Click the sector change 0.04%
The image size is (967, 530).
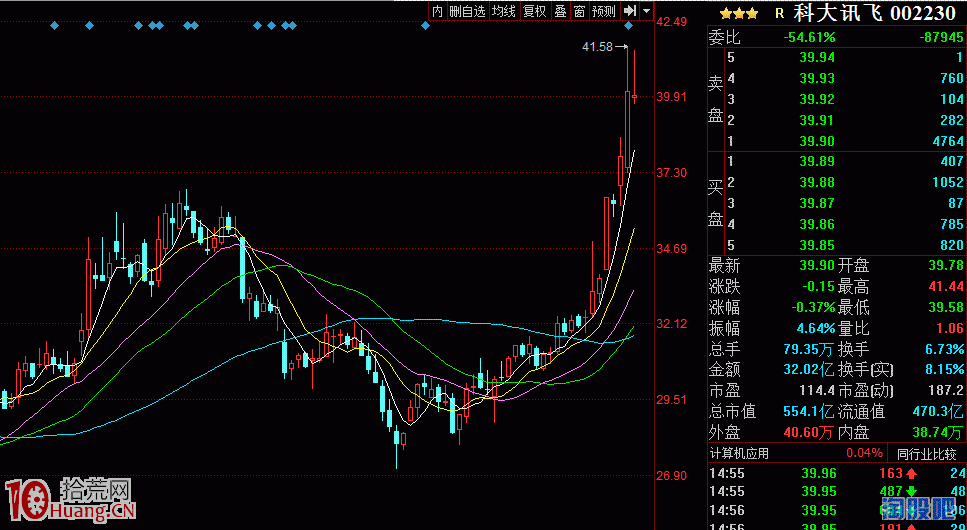click(x=864, y=453)
